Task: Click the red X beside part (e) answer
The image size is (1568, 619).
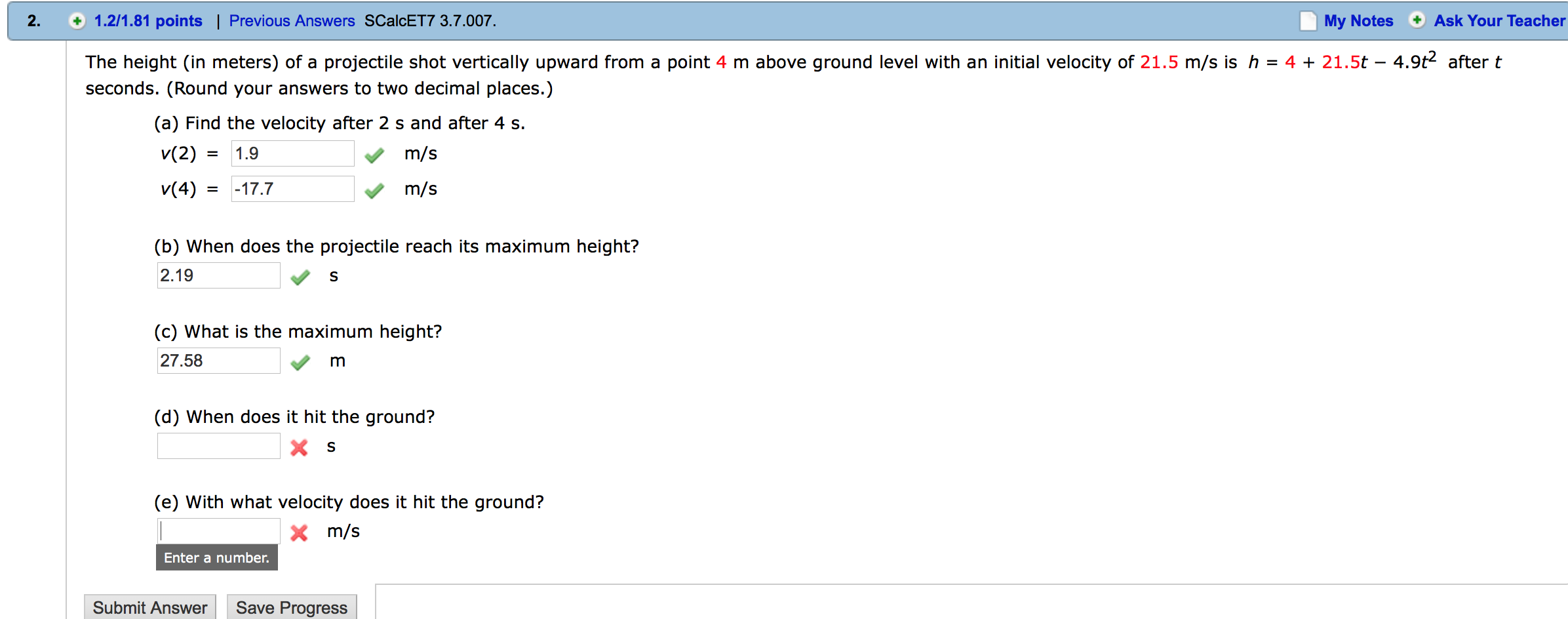Action: [x=298, y=532]
